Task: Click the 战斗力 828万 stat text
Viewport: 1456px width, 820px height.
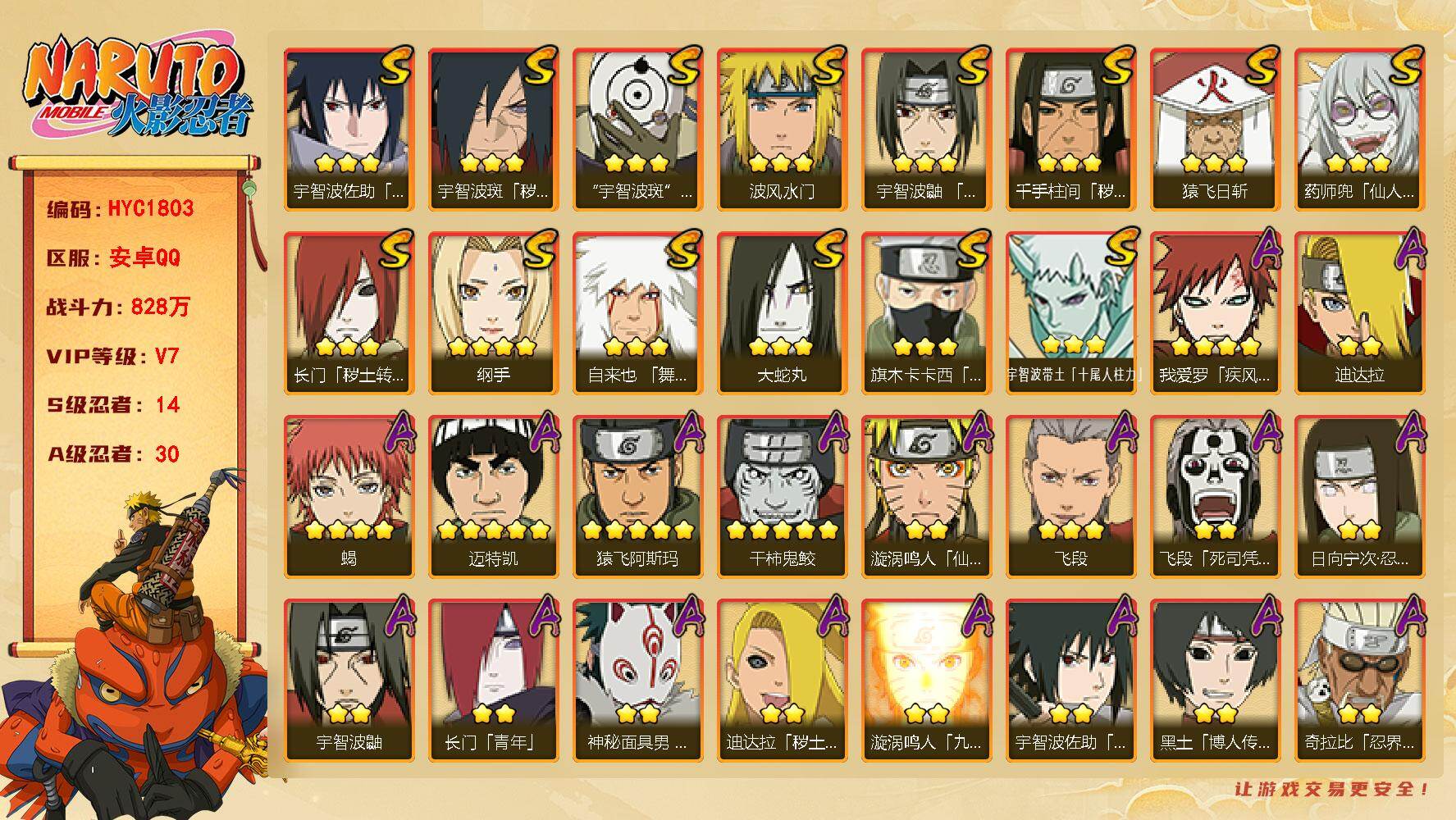Action: click(x=117, y=307)
